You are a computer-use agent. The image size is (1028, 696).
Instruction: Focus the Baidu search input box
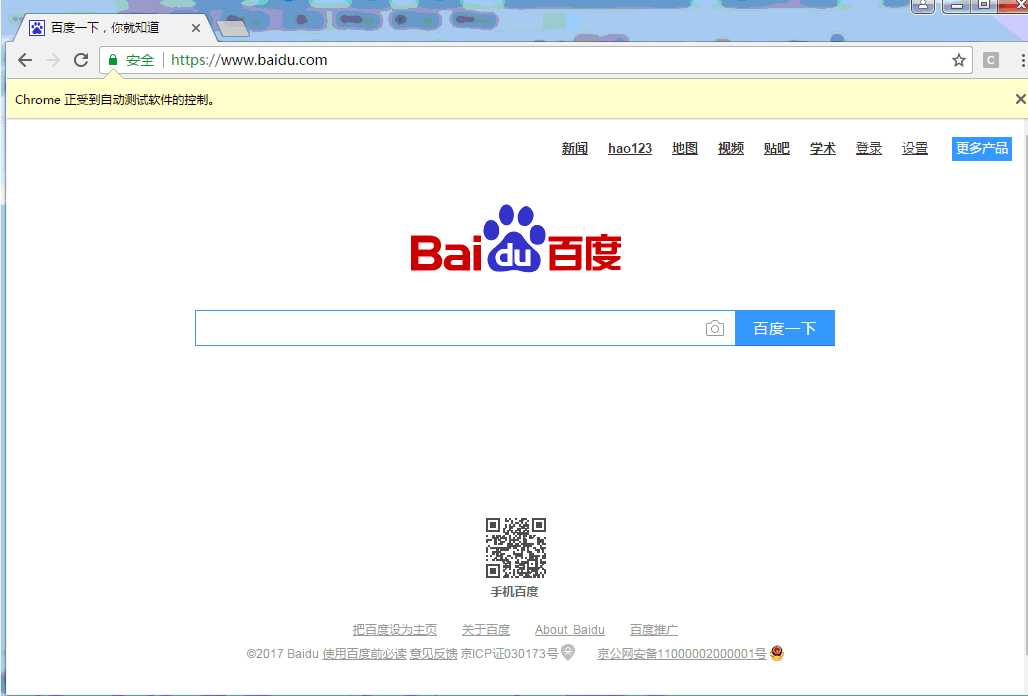click(x=465, y=328)
